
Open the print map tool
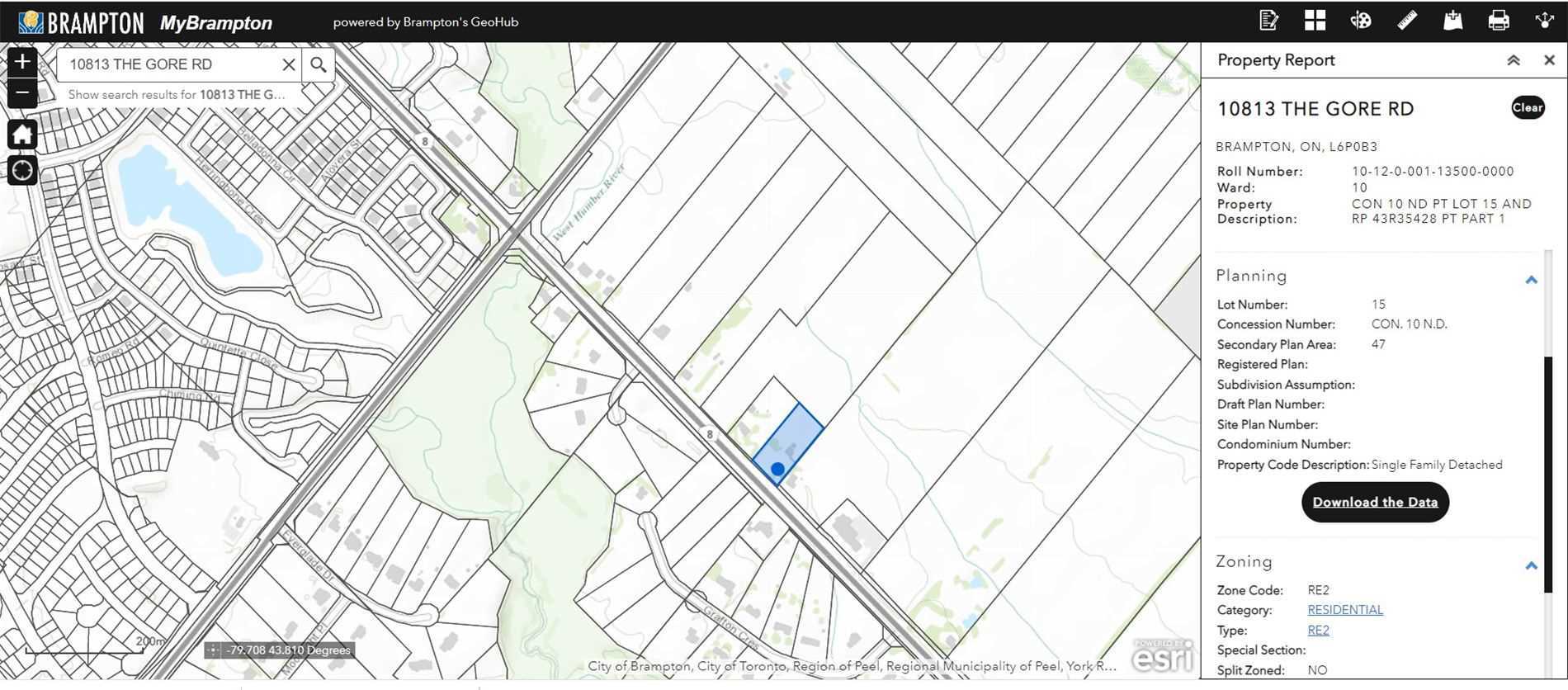1499,20
